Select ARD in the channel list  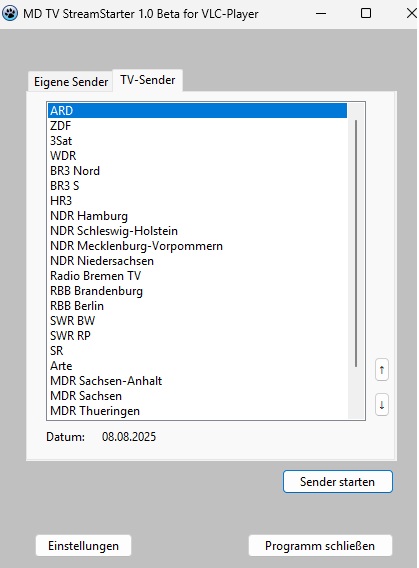[x=197, y=110]
